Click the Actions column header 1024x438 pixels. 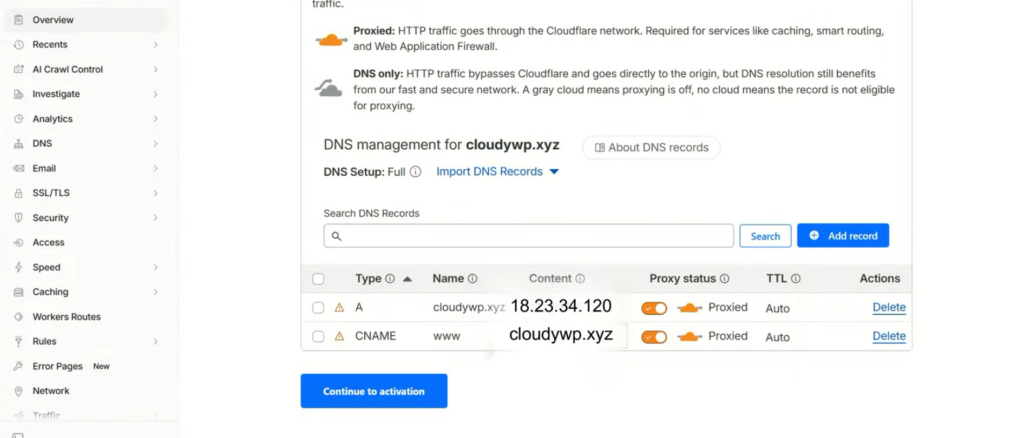click(880, 279)
